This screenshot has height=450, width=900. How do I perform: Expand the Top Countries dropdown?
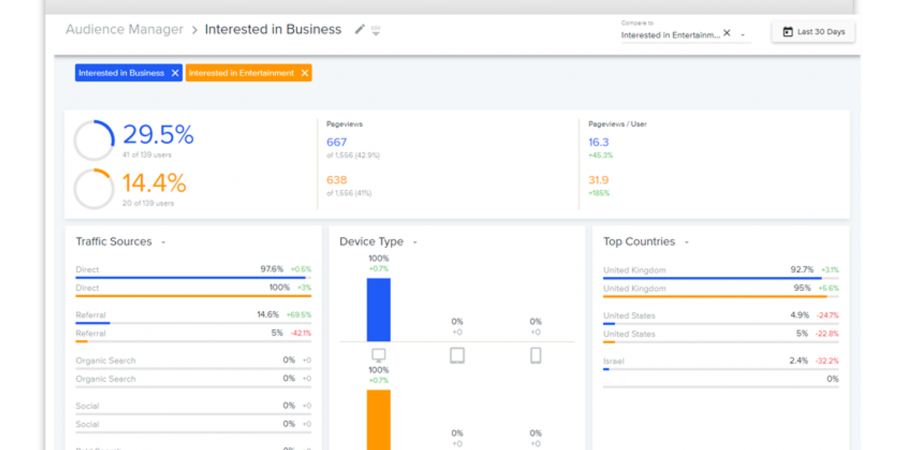(686, 242)
